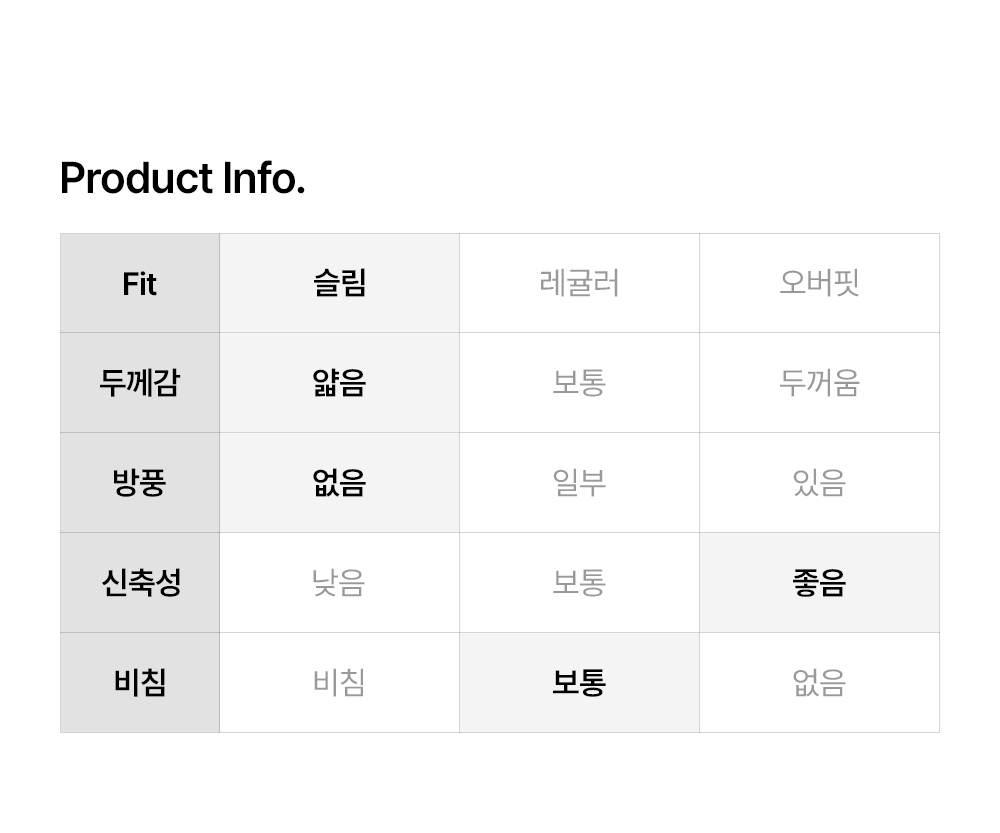This screenshot has width=1000, height=833.
Task: Select the Fit row header cell
Action: tap(140, 284)
